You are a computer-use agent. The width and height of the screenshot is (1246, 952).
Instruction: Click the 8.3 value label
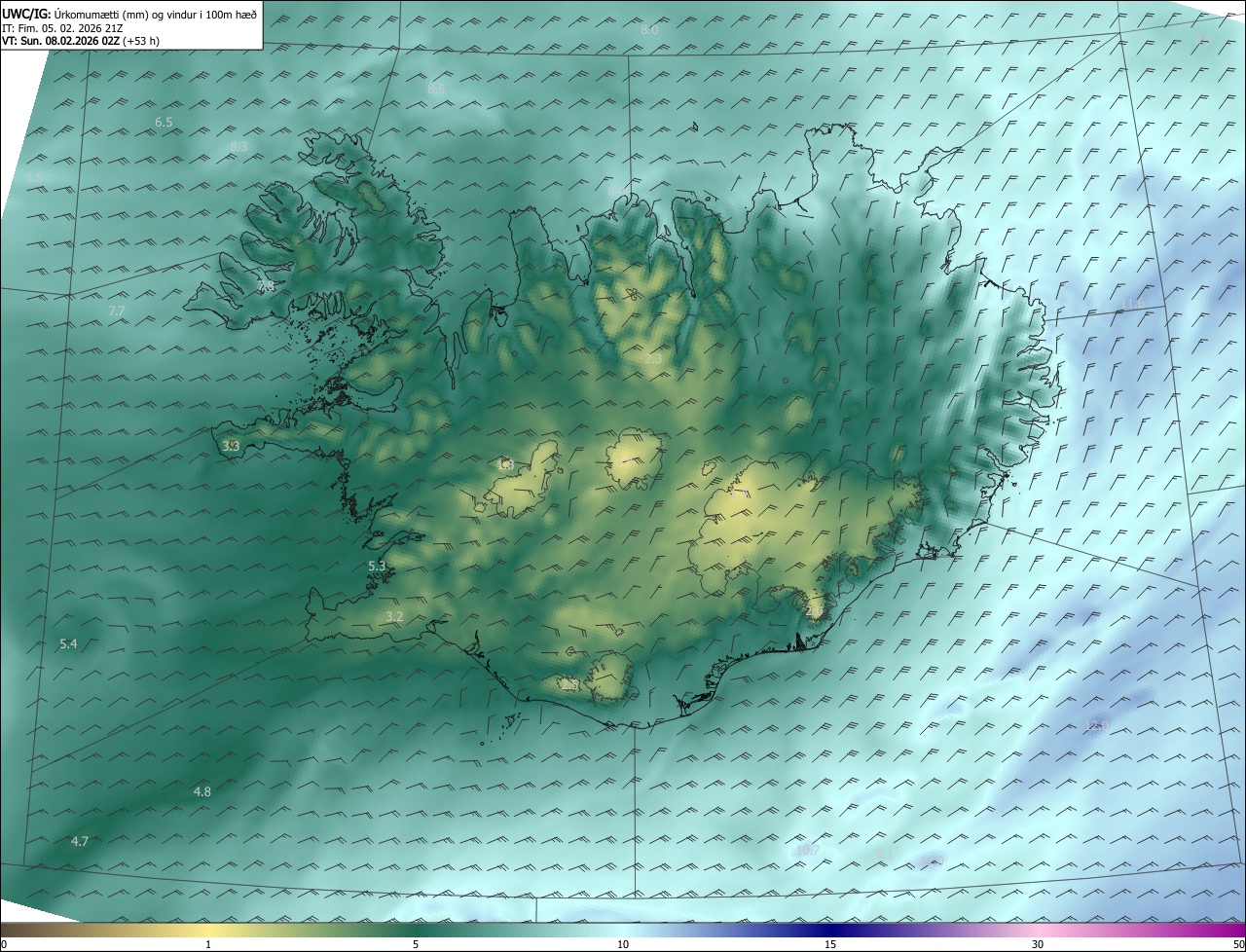[x=238, y=147]
